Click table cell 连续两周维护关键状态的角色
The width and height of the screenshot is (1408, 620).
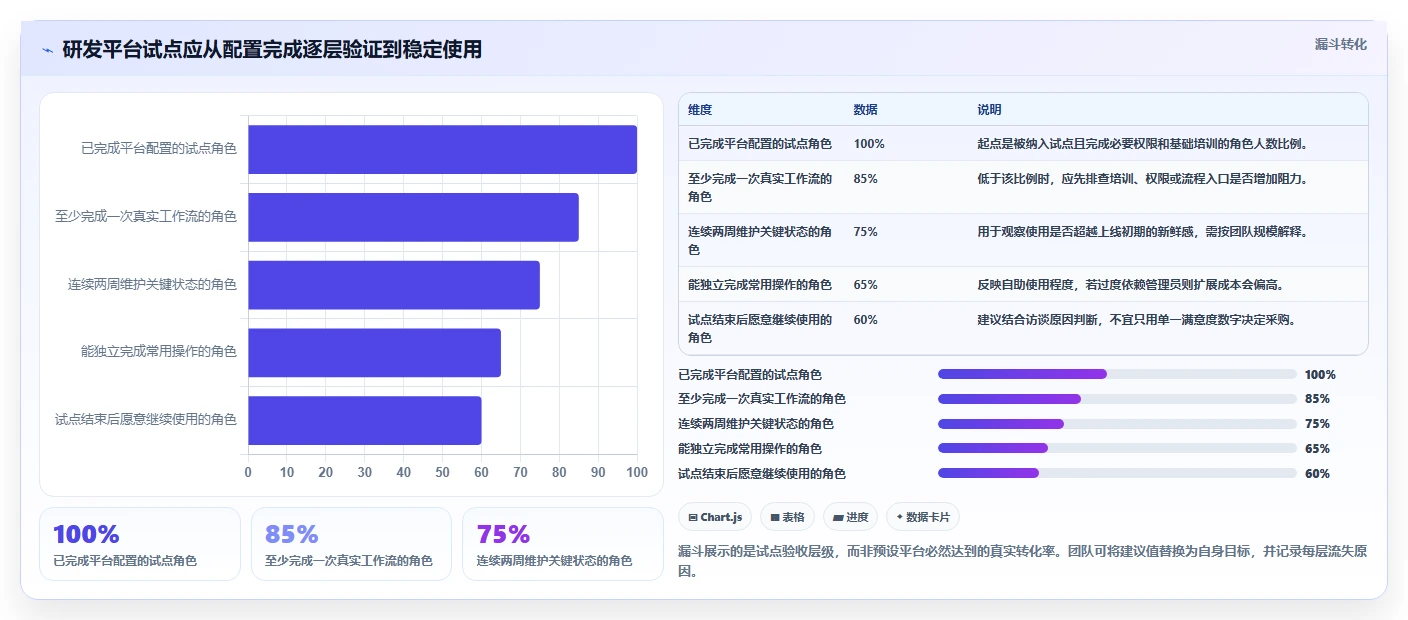tap(760, 240)
